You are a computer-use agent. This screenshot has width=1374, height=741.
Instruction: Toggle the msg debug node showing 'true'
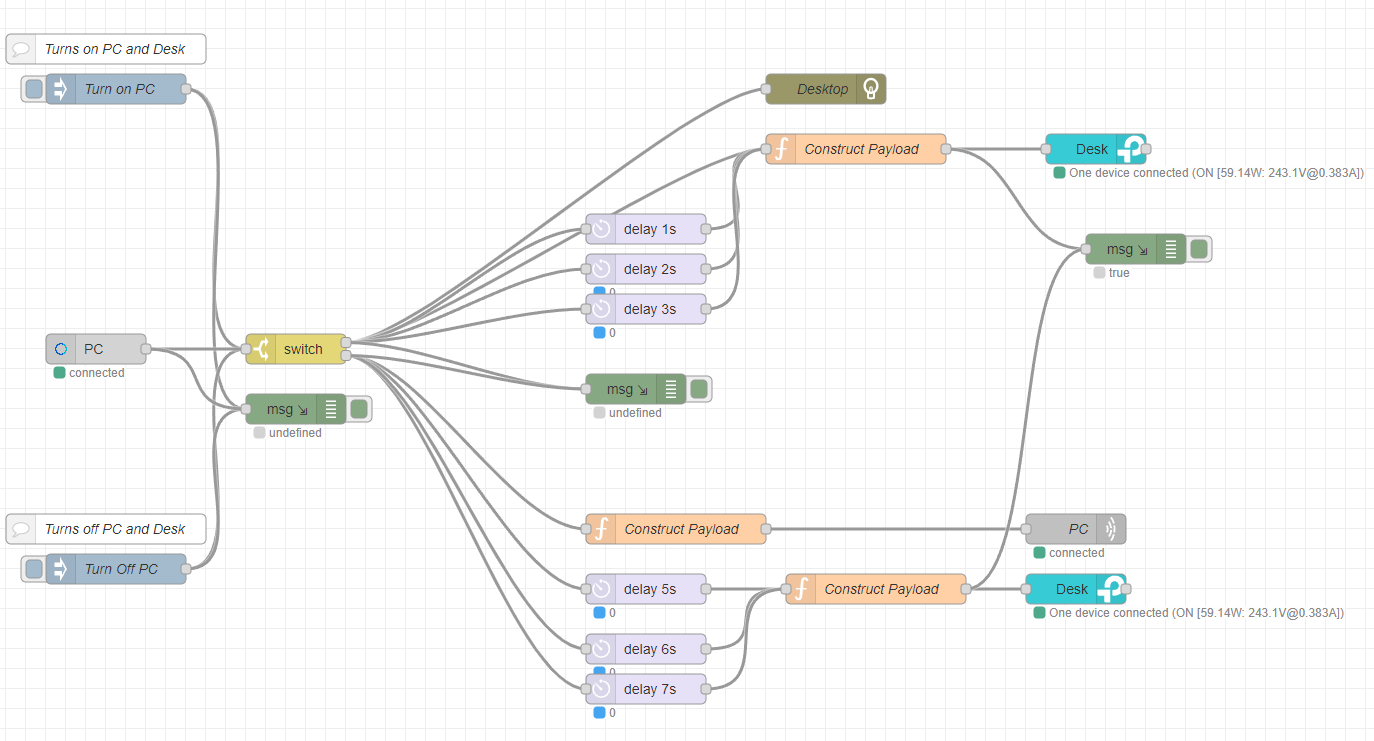(x=1199, y=249)
